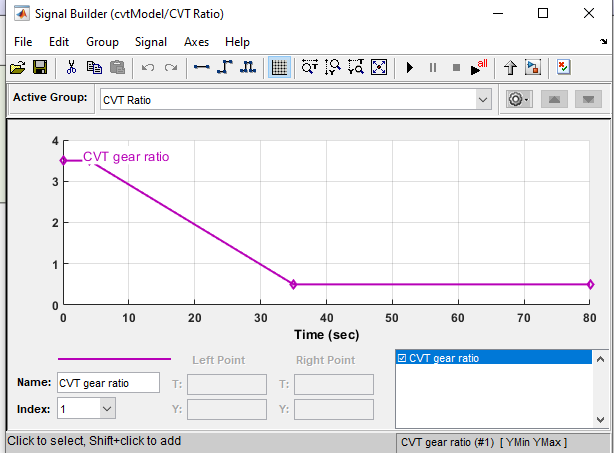
Task: Insert a pulse signal from toolbar
Action: (x=248, y=68)
